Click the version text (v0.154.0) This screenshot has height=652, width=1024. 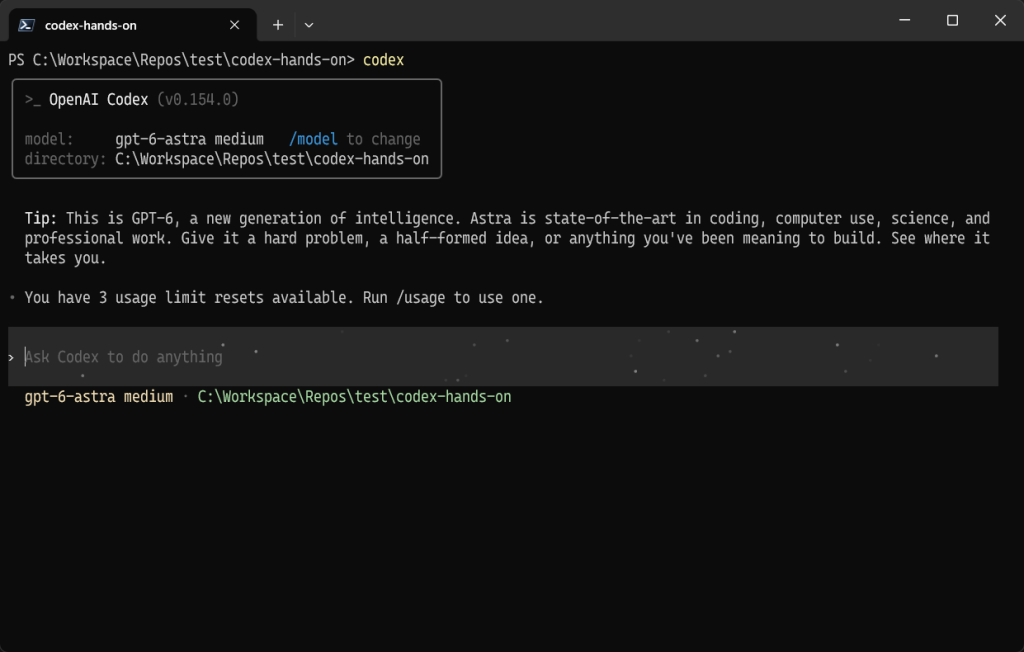pos(198,99)
